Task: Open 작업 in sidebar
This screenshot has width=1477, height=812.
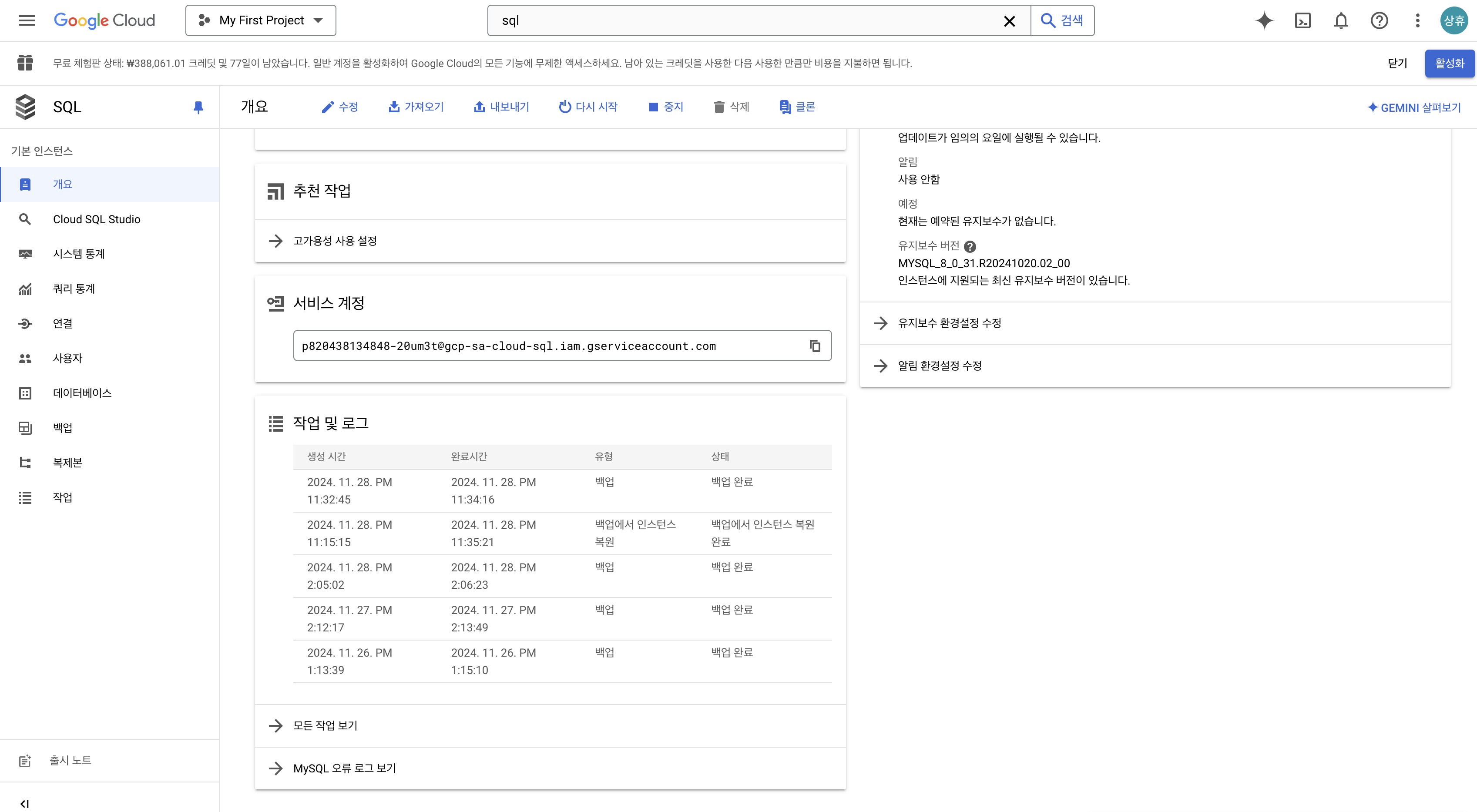Action: coord(110,497)
